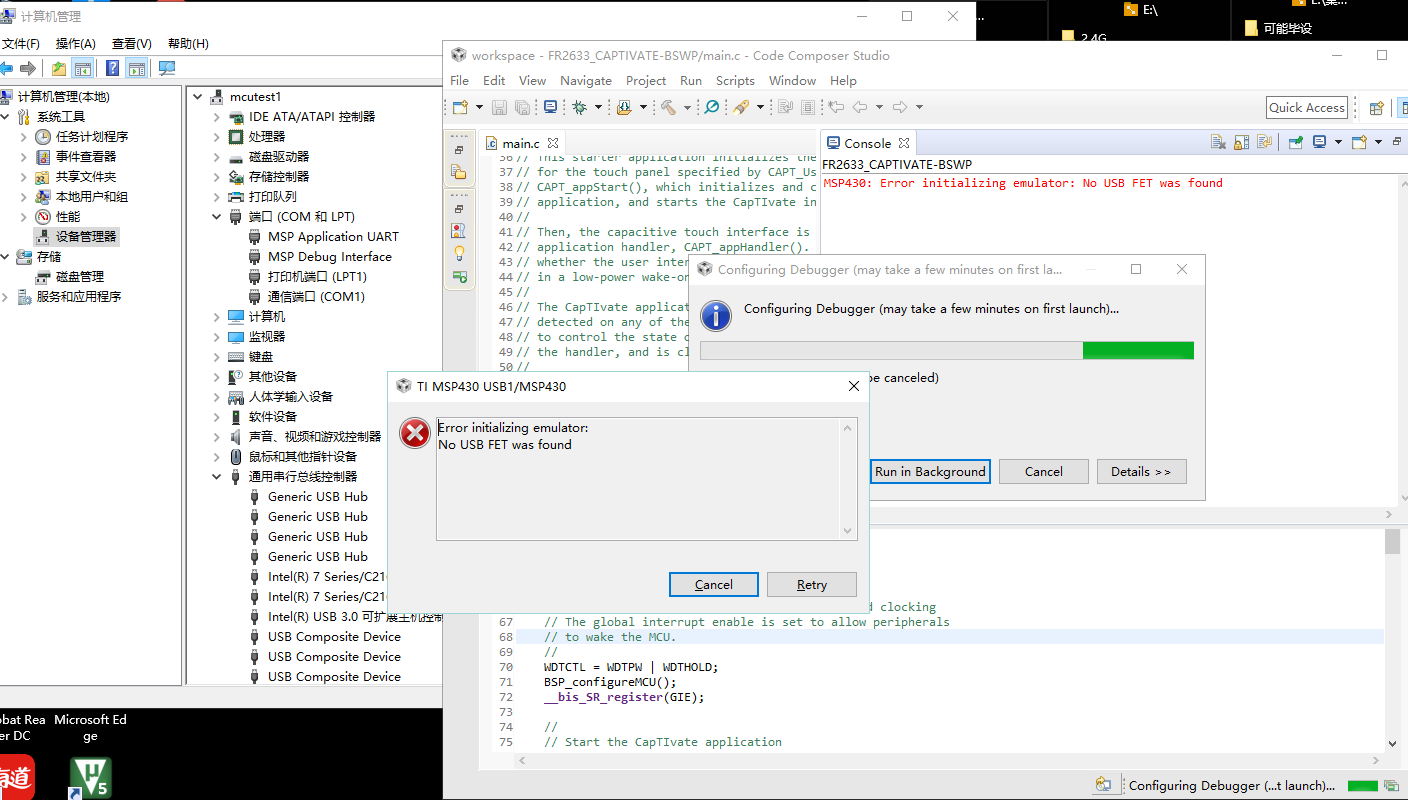This screenshot has height=800, width=1408.
Task: Close the Console tab
Action: pos(903,143)
